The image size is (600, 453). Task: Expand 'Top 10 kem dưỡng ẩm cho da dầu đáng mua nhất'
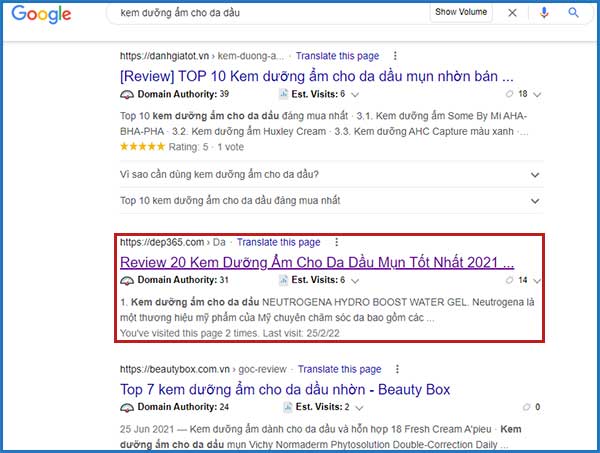(x=331, y=200)
